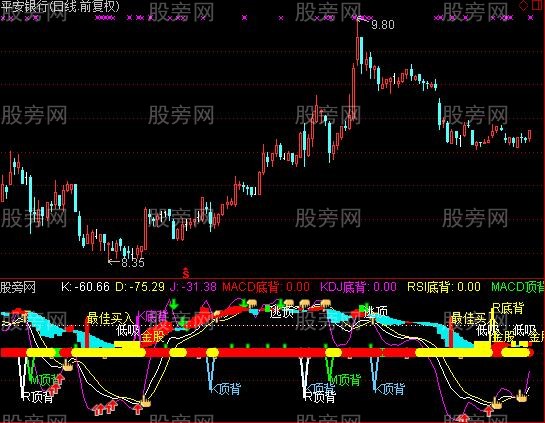This screenshot has height=423, width=545.
Task: Click the purple KDJ底背: 0.00 readout
Action: point(358,287)
